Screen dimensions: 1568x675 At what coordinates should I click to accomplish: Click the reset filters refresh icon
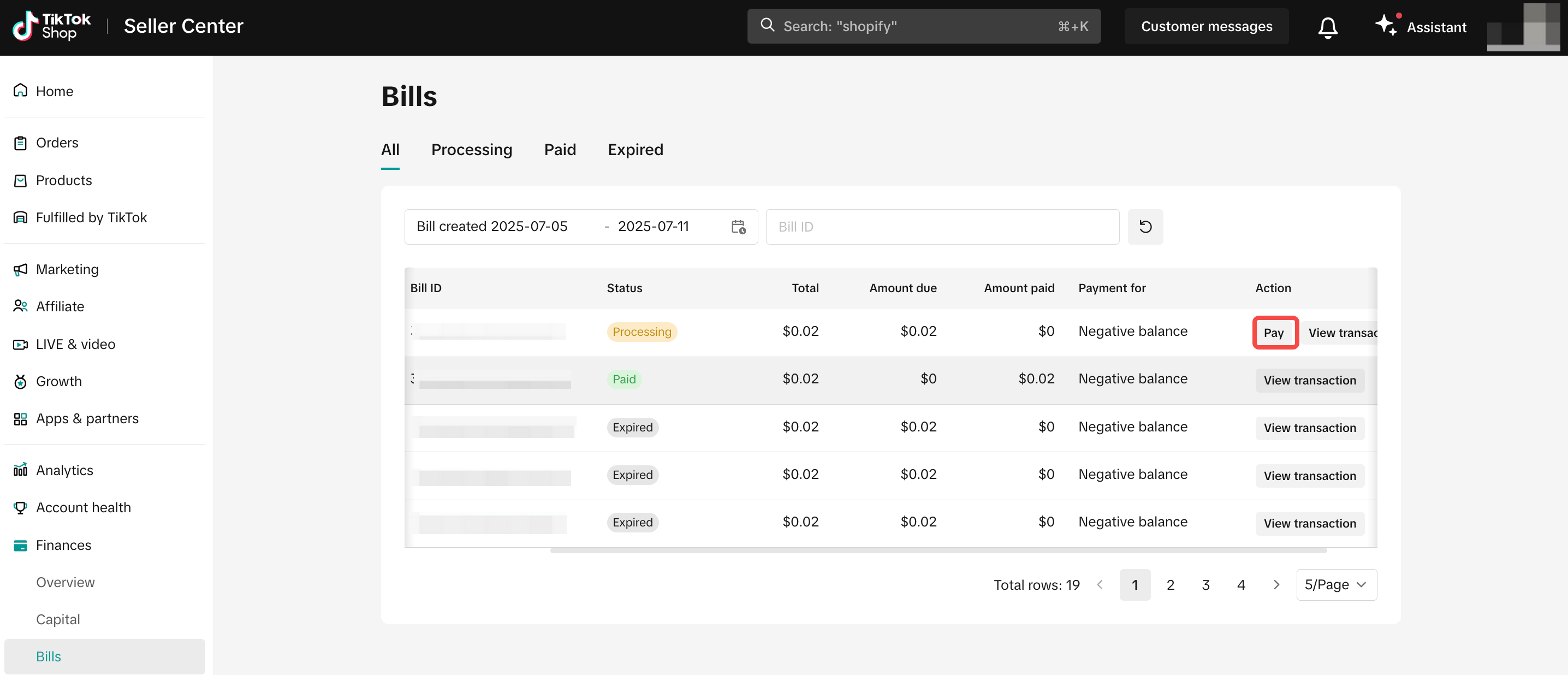pyautogui.click(x=1144, y=227)
